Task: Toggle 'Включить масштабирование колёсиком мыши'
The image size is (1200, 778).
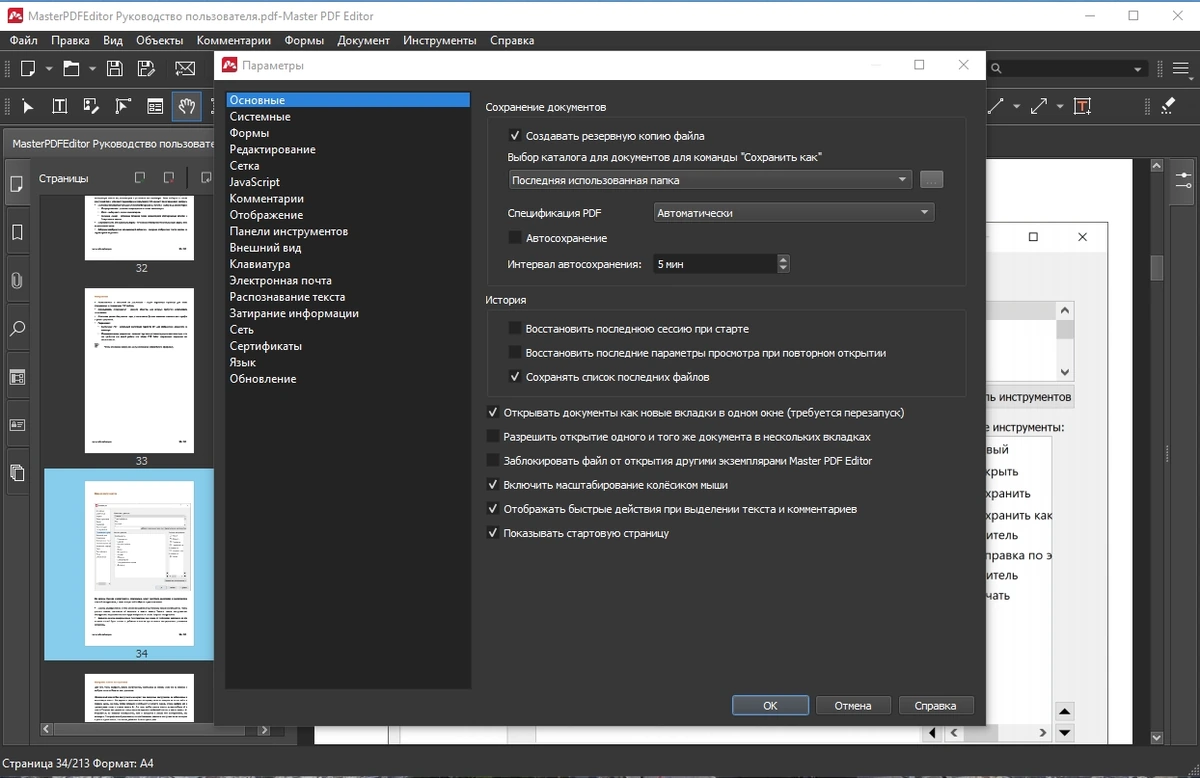Action: tap(493, 485)
